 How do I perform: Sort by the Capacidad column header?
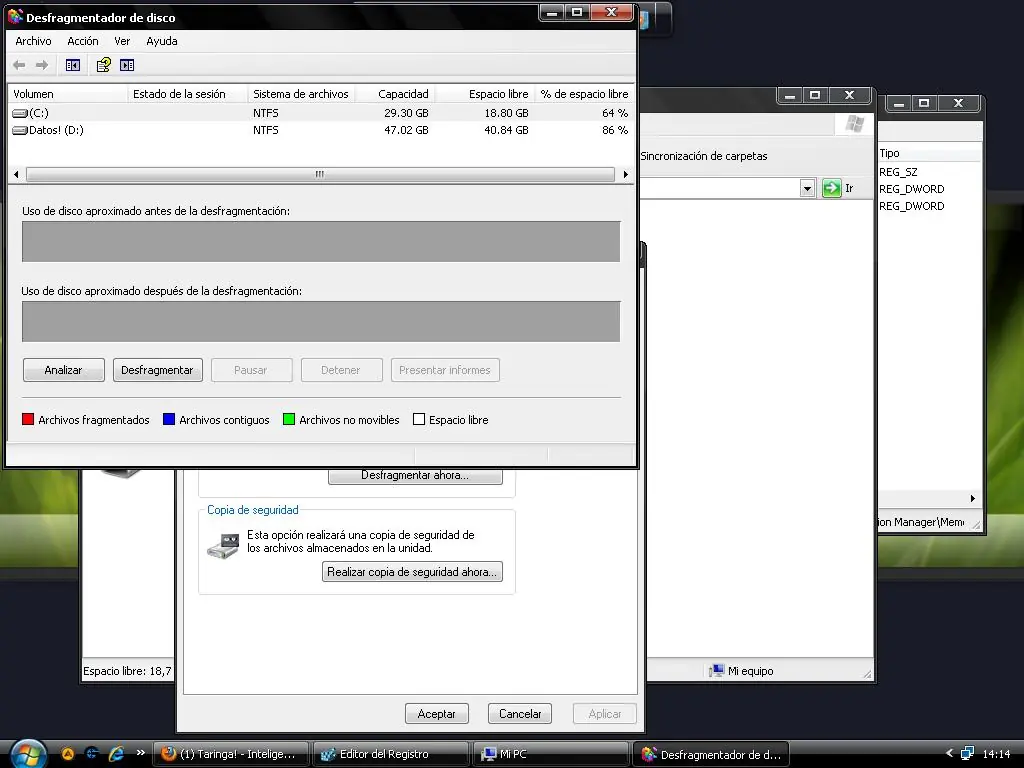(396, 94)
